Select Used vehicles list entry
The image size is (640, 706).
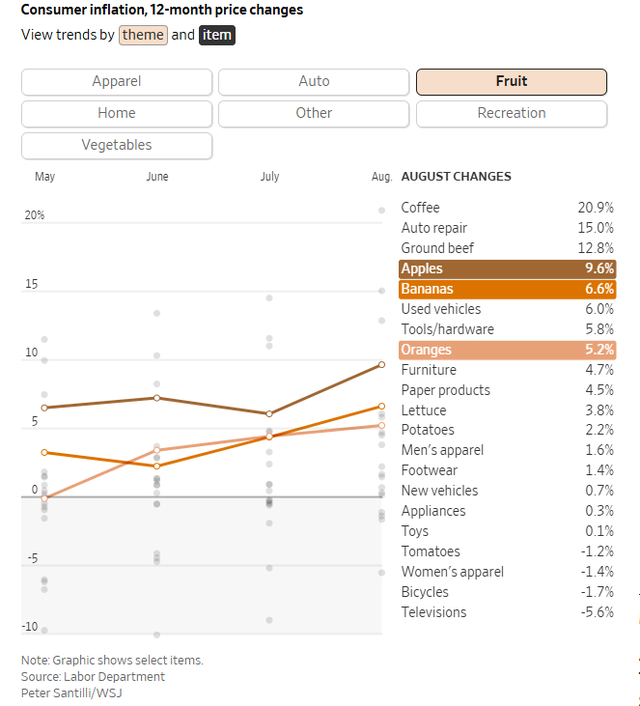507,310
